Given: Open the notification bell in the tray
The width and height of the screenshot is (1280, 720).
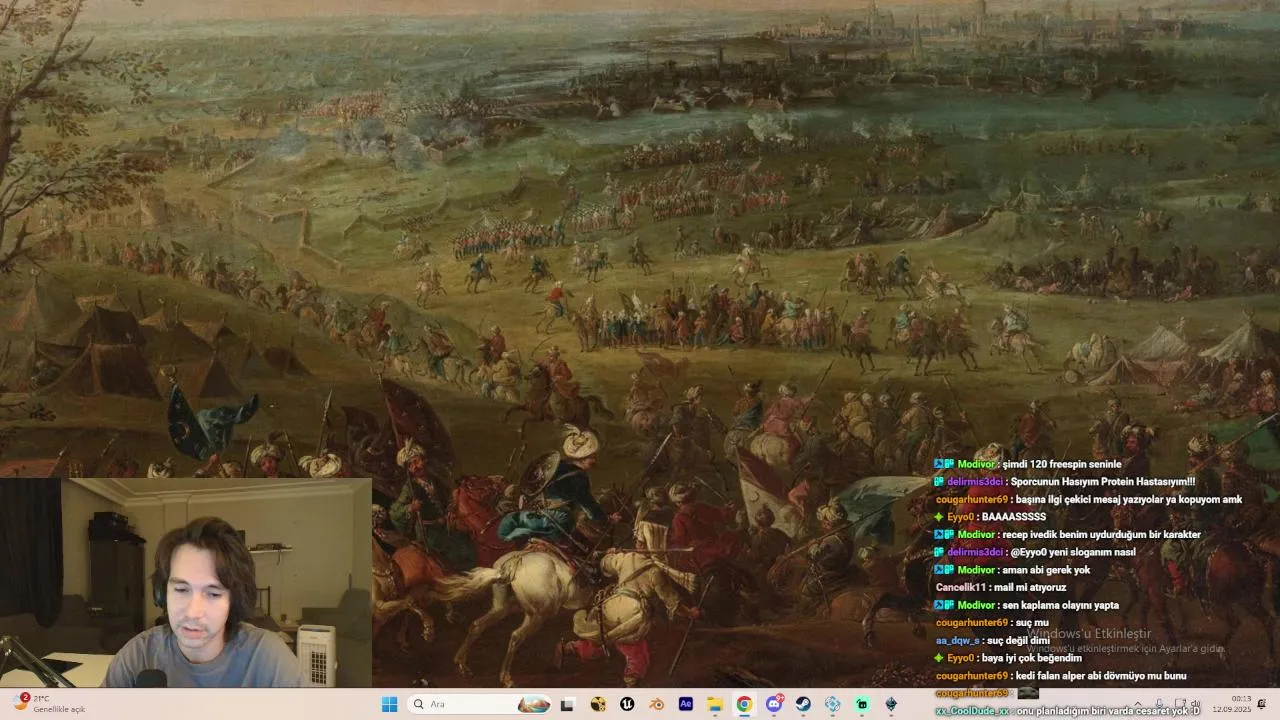Looking at the screenshot, I should point(1262,704).
